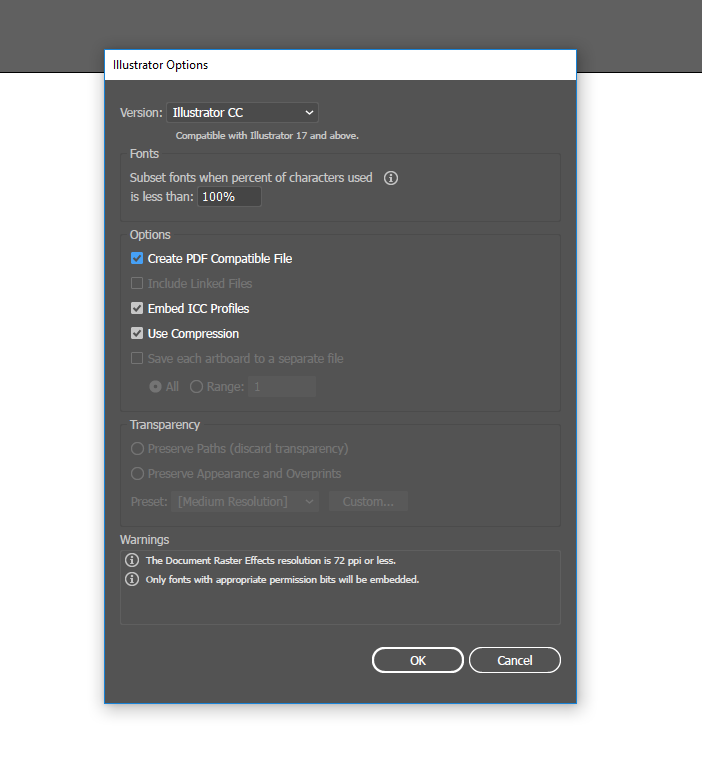Click the Custom... transparency button
The height and width of the screenshot is (758, 702).
coord(368,502)
